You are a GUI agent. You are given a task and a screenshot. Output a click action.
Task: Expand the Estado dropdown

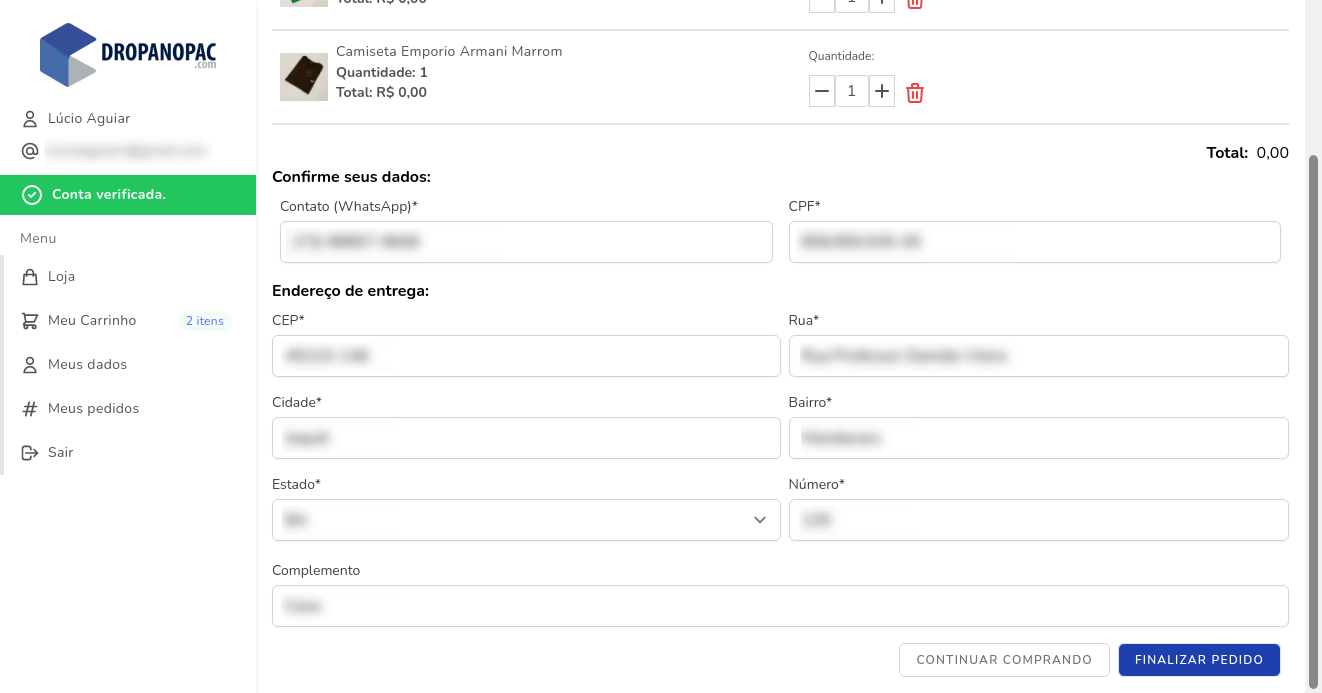[x=526, y=520]
